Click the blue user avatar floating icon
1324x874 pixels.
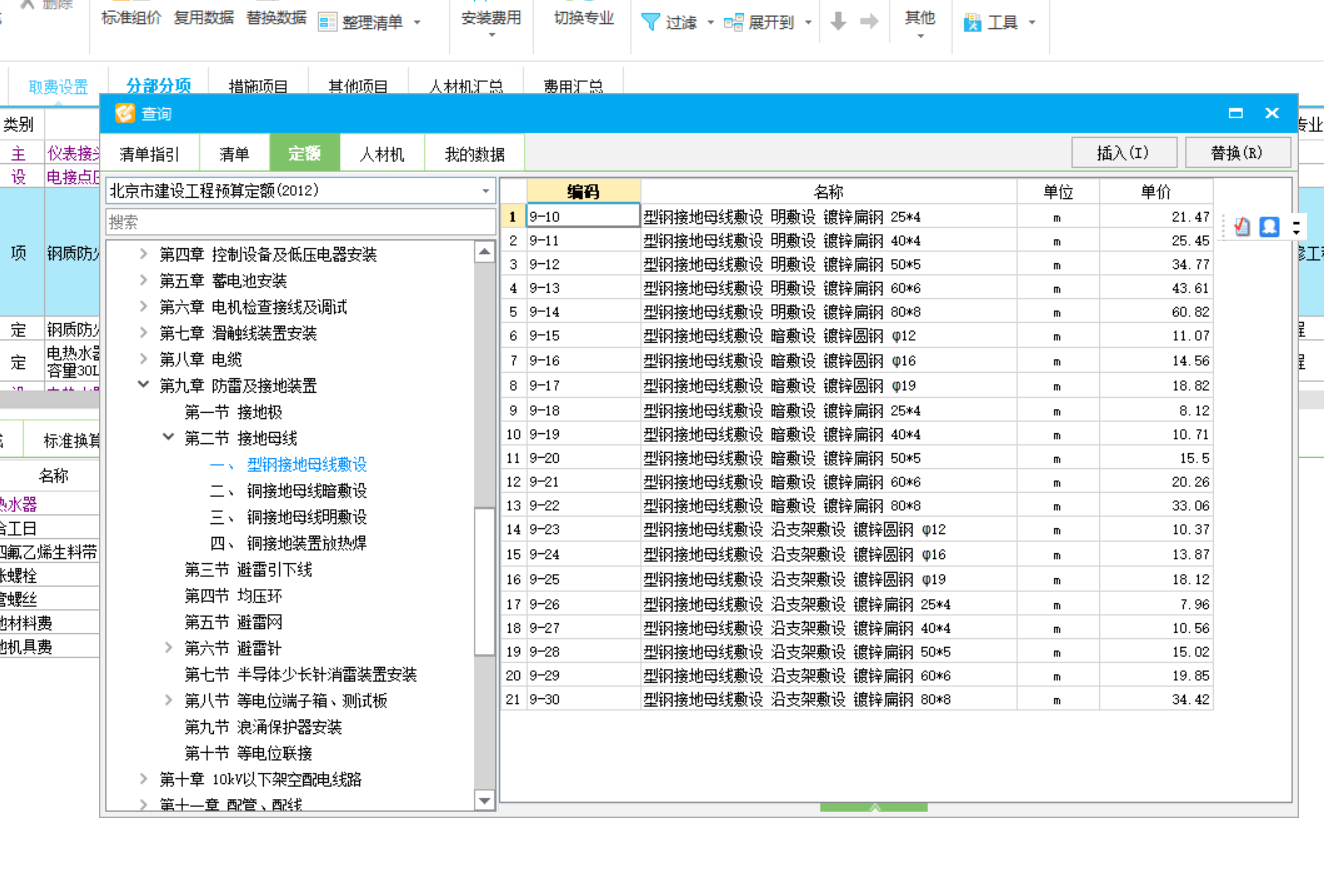(1269, 227)
